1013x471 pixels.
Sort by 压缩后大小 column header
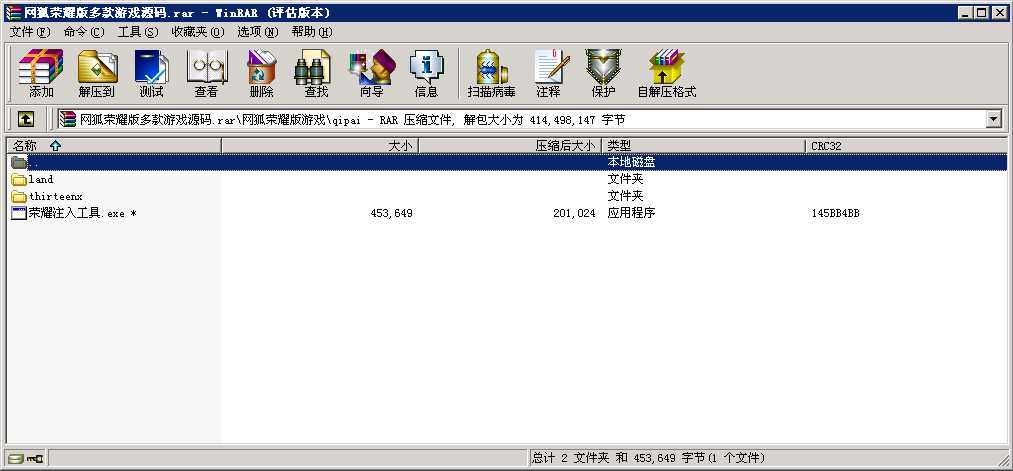[510, 146]
